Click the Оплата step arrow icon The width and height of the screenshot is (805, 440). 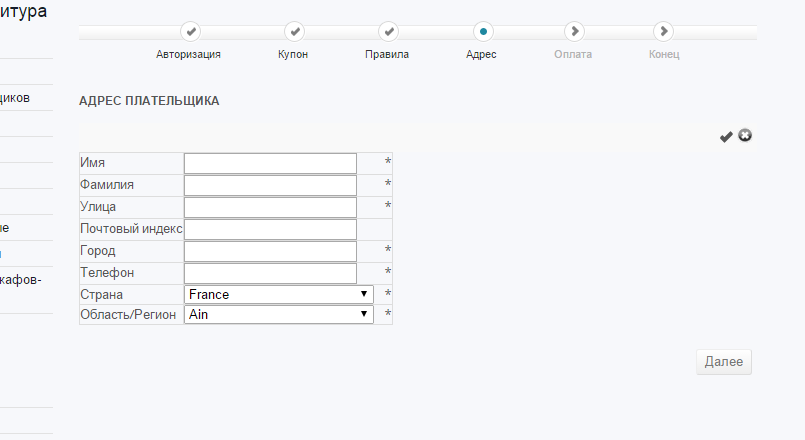click(x=574, y=32)
